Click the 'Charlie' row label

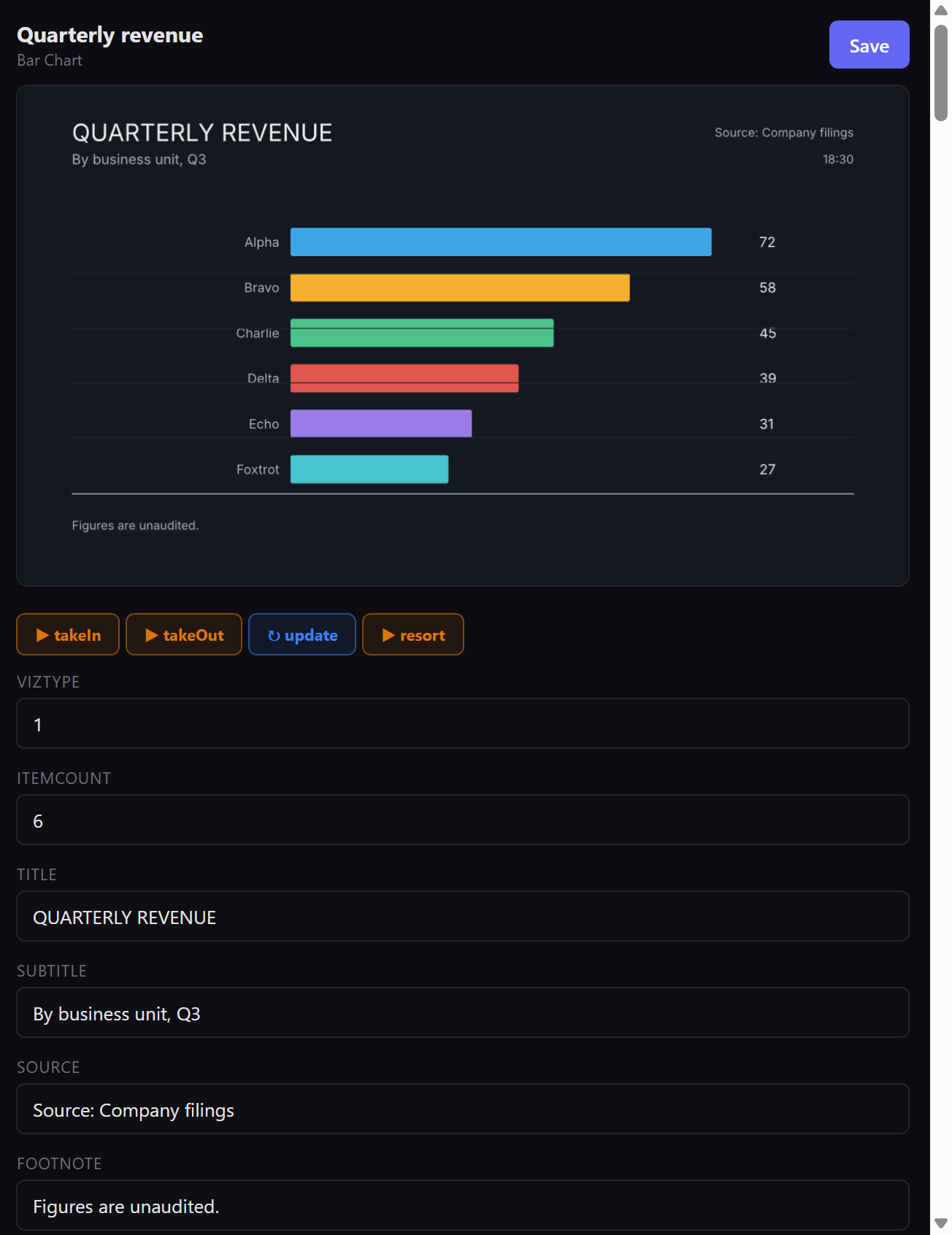tap(258, 333)
